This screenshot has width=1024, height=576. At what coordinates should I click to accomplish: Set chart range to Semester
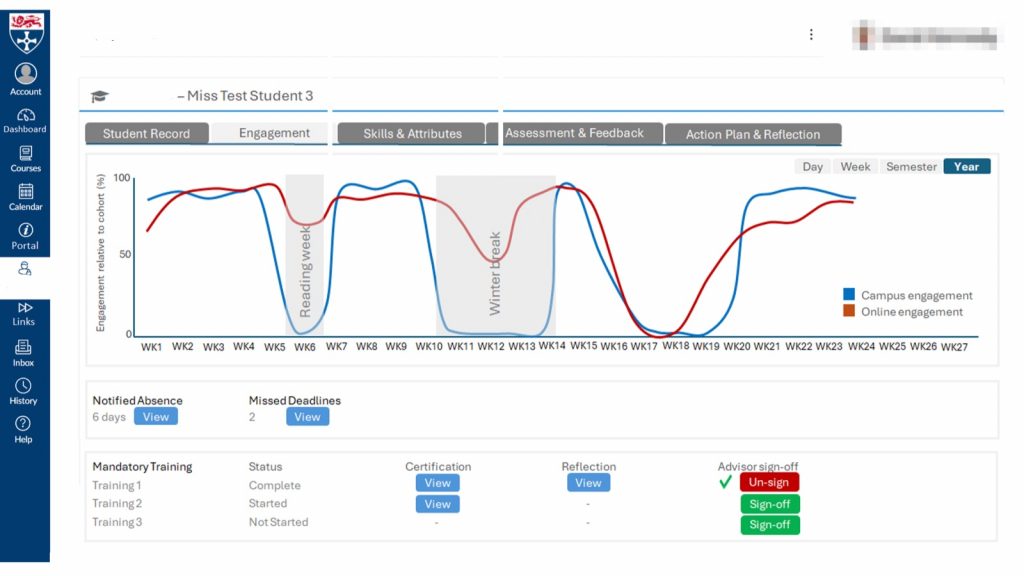tap(911, 167)
